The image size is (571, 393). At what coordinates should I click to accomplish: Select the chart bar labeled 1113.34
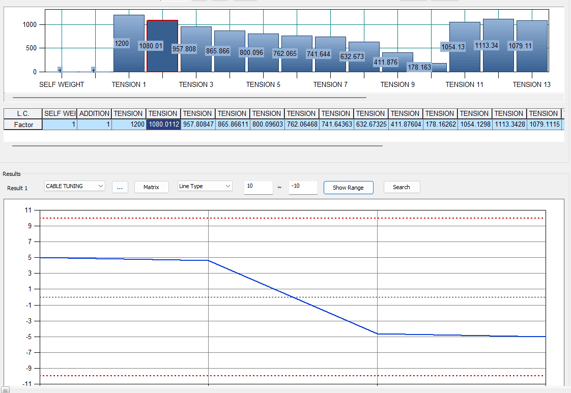(x=498, y=46)
